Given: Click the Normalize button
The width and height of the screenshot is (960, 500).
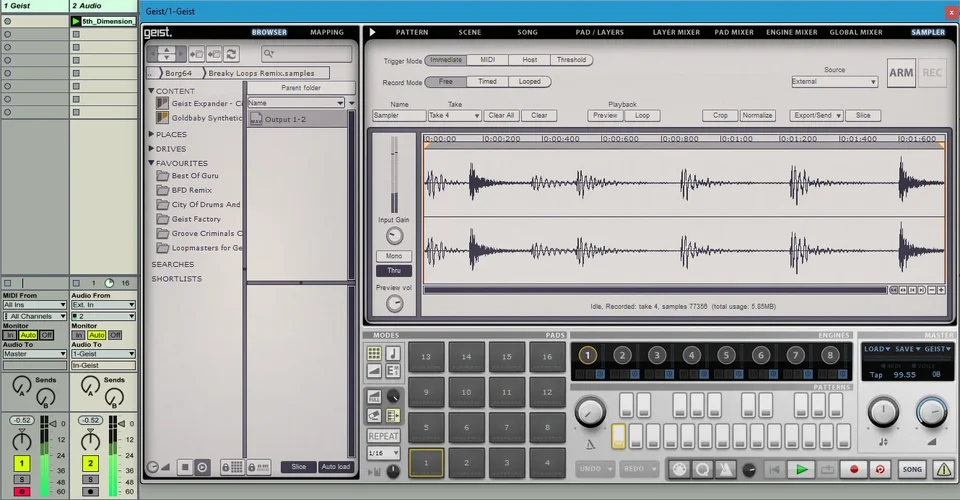Looking at the screenshot, I should (757, 116).
